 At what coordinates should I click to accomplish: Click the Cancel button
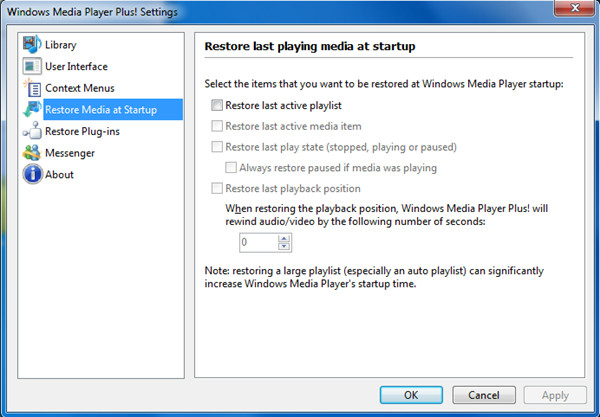point(484,395)
